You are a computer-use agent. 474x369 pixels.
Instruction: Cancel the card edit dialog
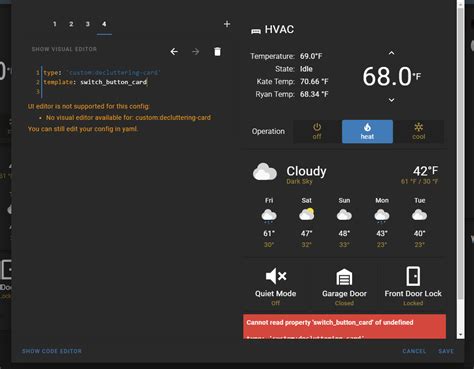coord(414,351)
